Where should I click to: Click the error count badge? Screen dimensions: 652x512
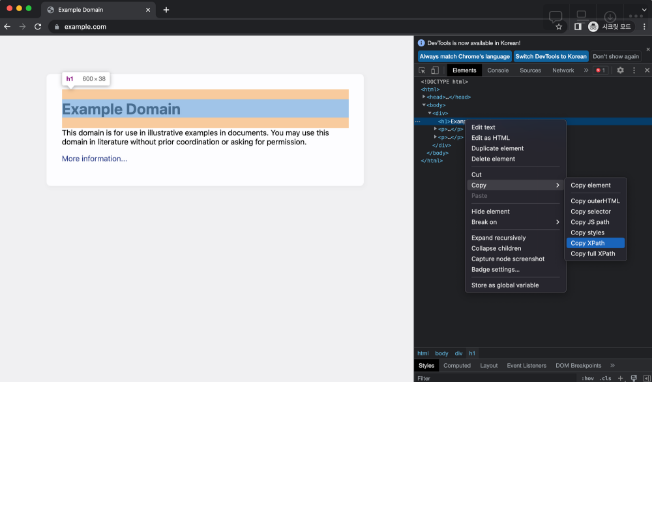tap(600, 70)
